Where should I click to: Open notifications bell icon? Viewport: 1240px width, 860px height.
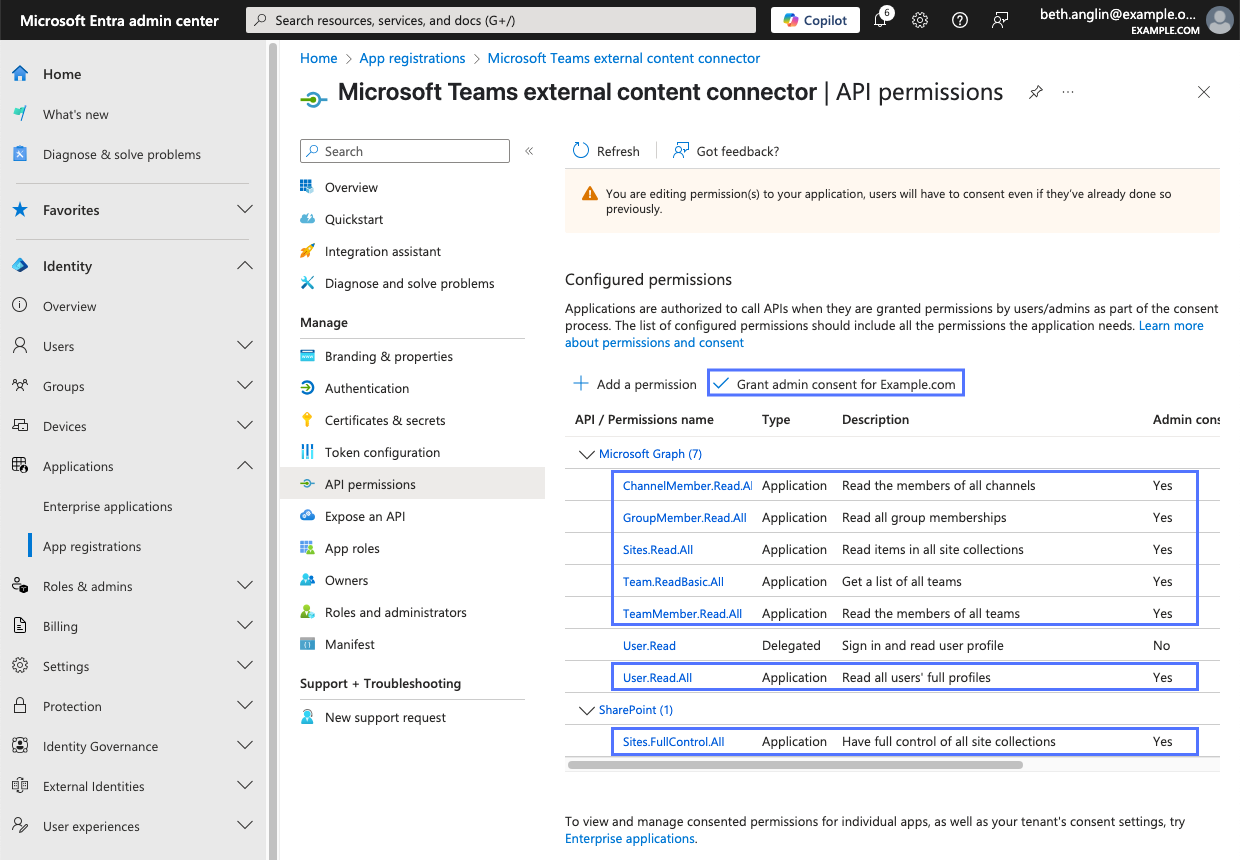coord(881,20)
